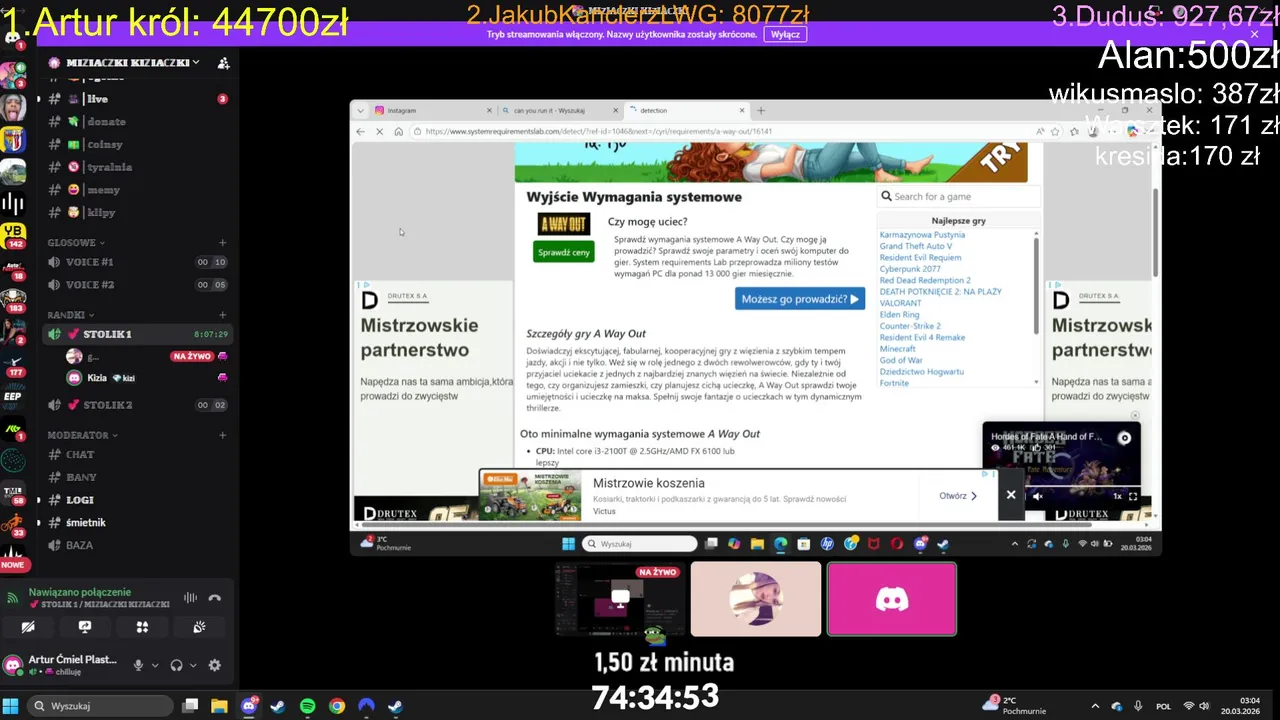This screenshot has height=720, width=1280.
Task: Expand microphone input options arrow
Action: click(x=155, y=665)
